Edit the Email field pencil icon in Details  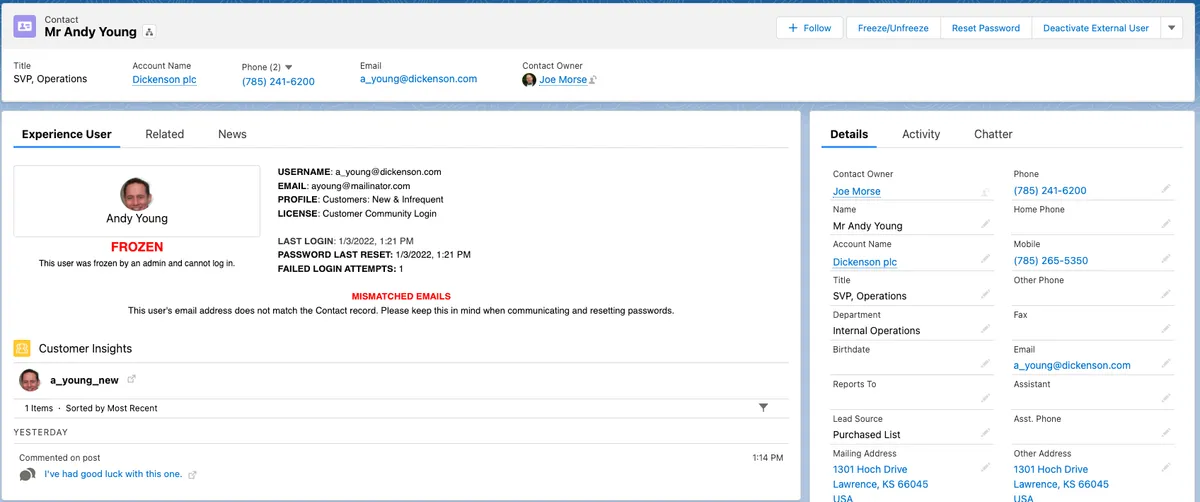[1166, 363]
